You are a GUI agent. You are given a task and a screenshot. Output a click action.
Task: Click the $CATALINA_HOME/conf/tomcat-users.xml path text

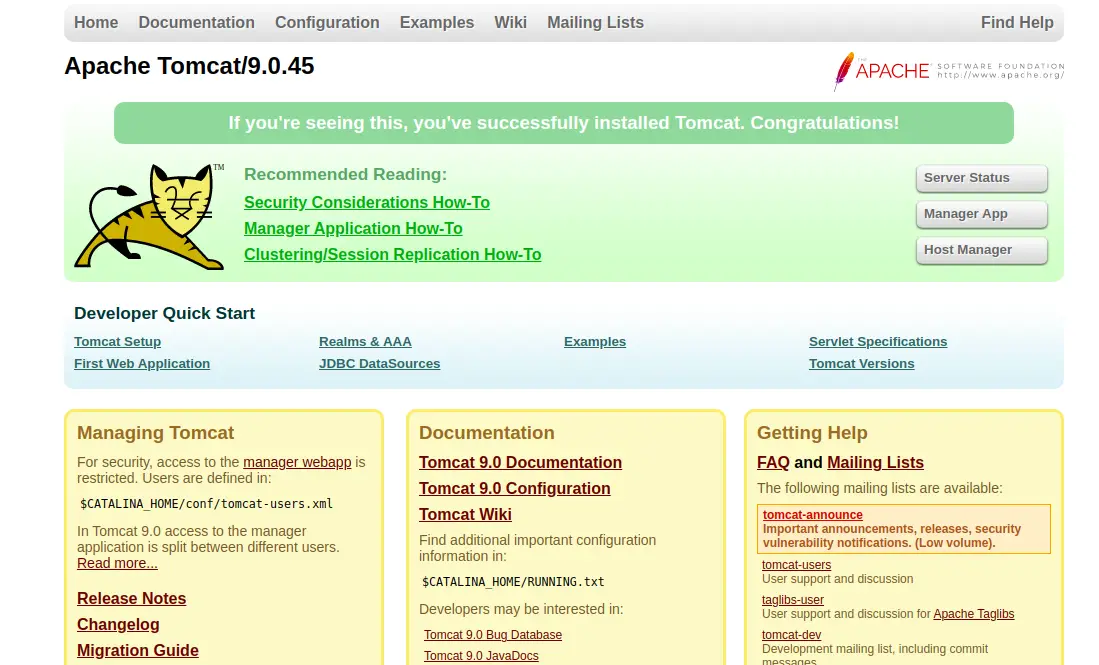click(206, 504)
